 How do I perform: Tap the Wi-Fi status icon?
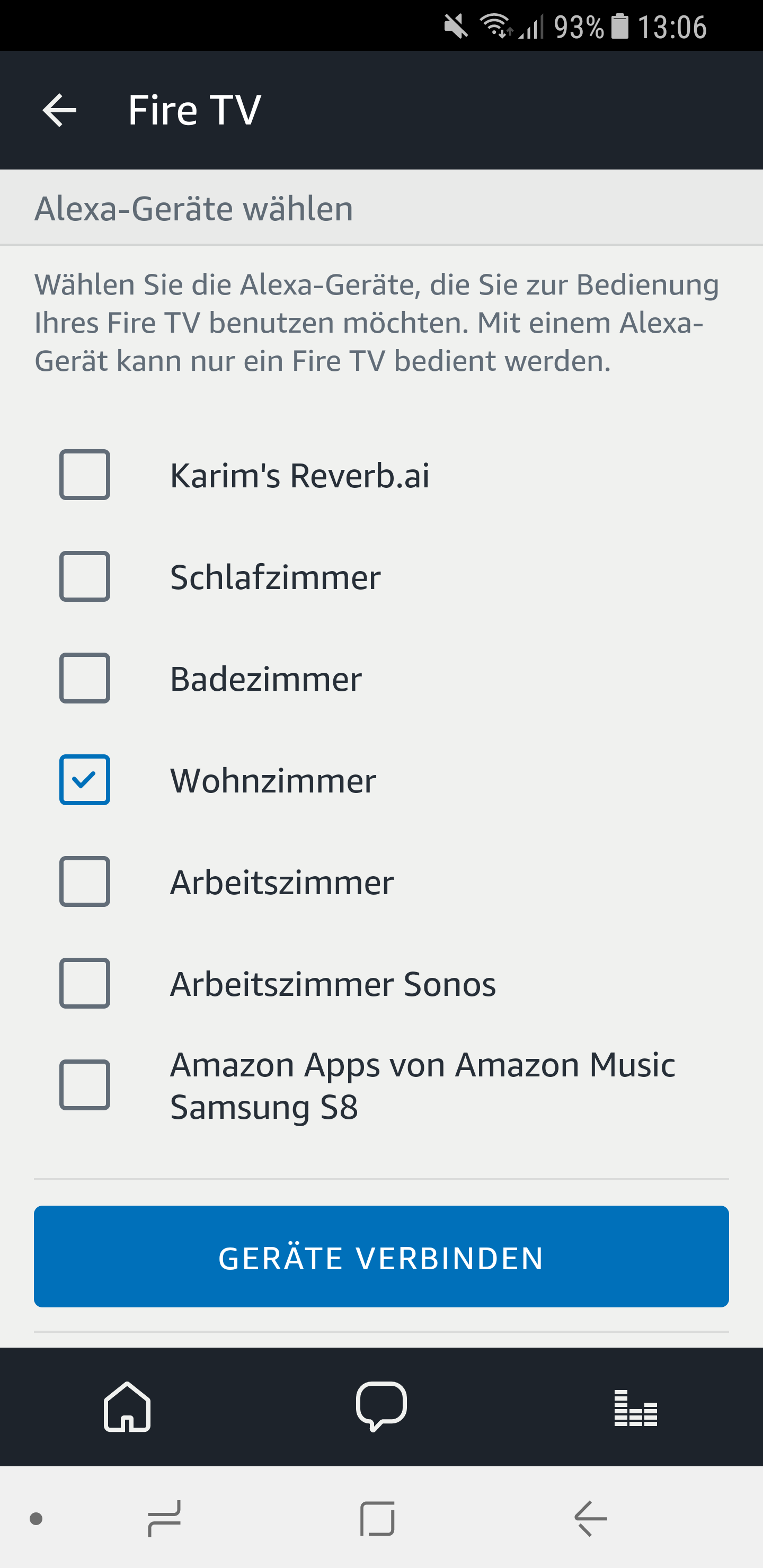coord(495,27)
